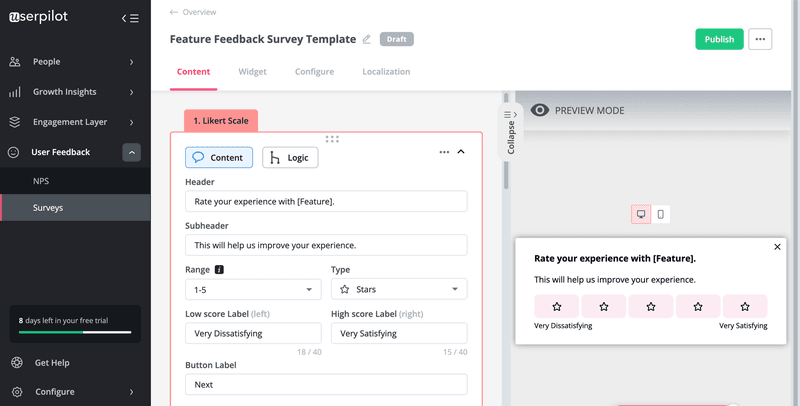Open Surveys in the sidebar

pos(75,208)
